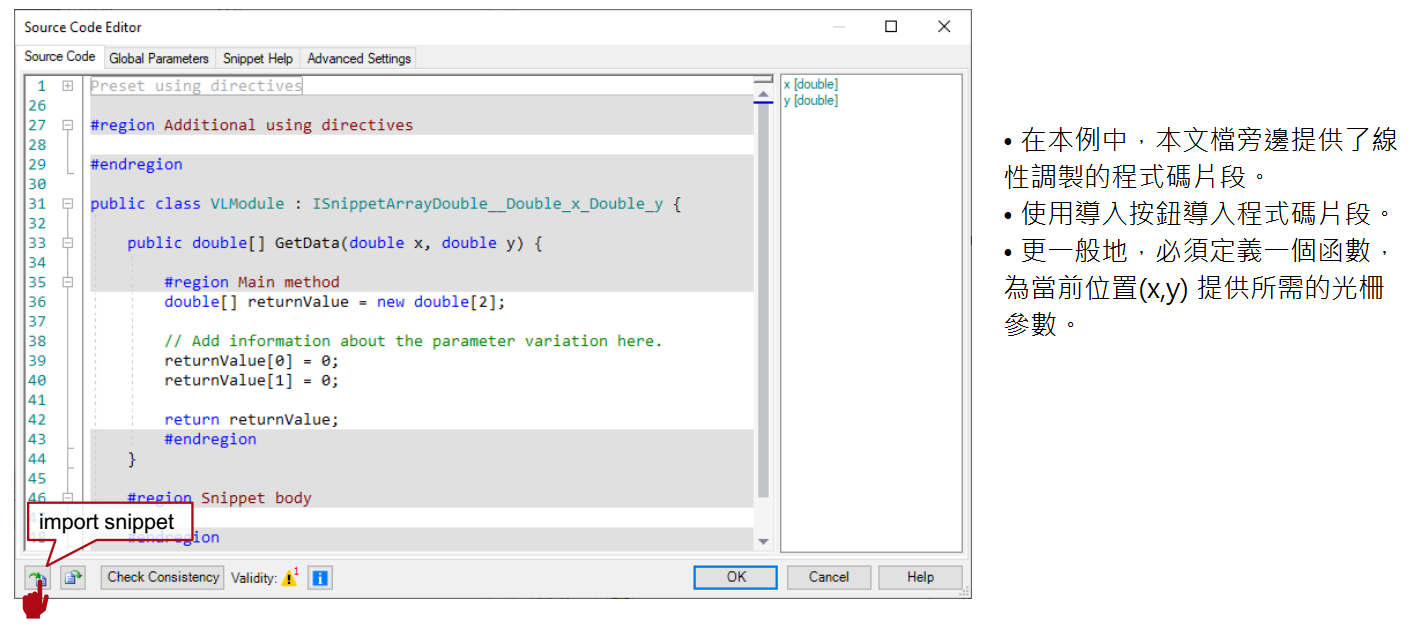Click the vertical scrollbar thumb in code editor
Screen dimensions: 1418x633
[x=764, y=300]
